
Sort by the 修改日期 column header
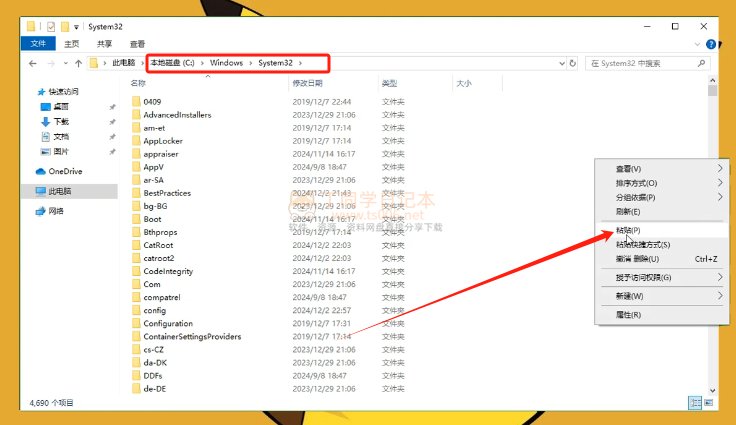(308, 84)
